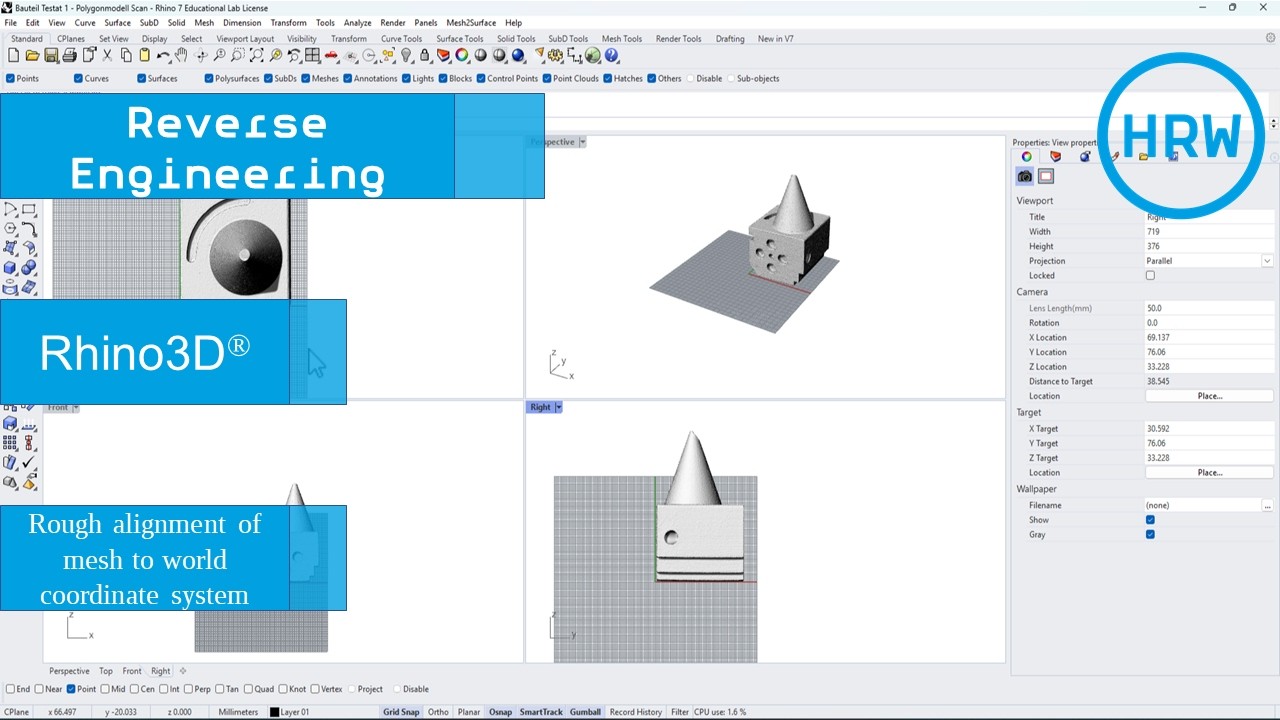Click the blue Help question icon
Viewport: 1280px width, 720px height.
[611, 55]
